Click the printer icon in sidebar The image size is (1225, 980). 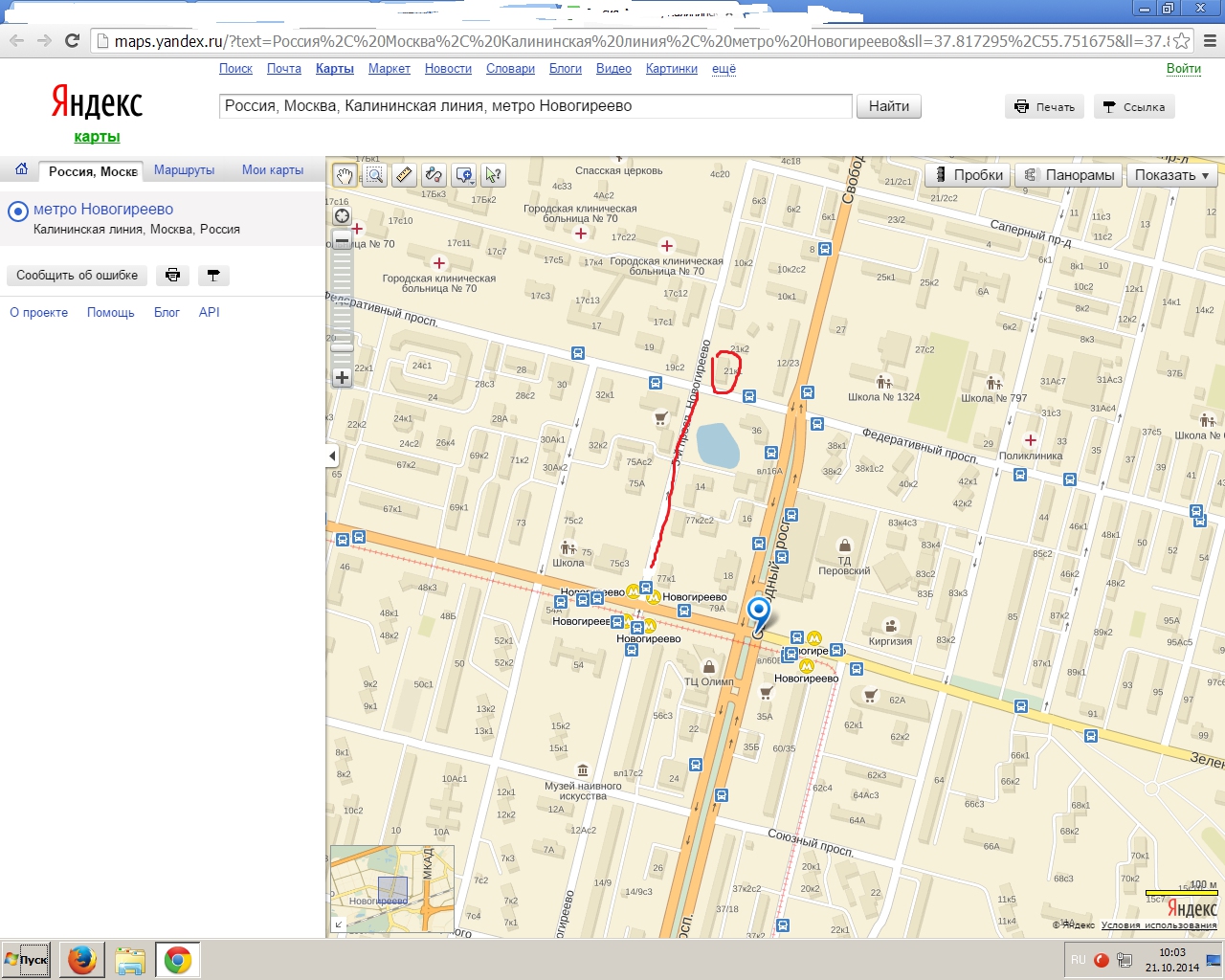[x=172, y=276]
